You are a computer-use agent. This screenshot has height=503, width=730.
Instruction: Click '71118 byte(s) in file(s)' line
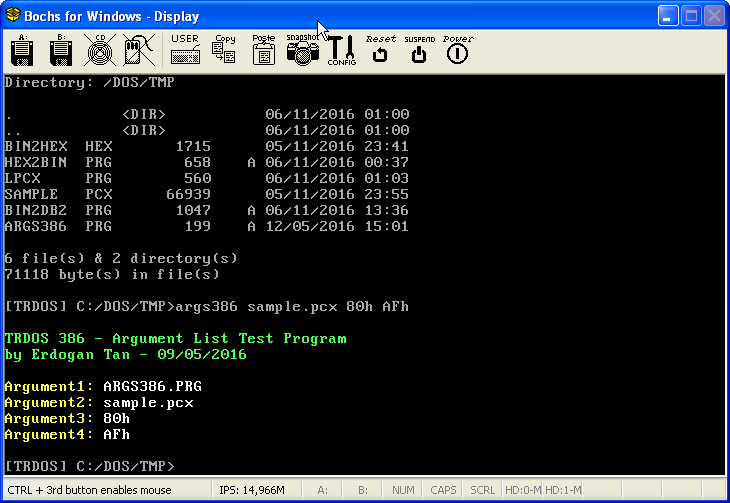[x=112, y=274]
